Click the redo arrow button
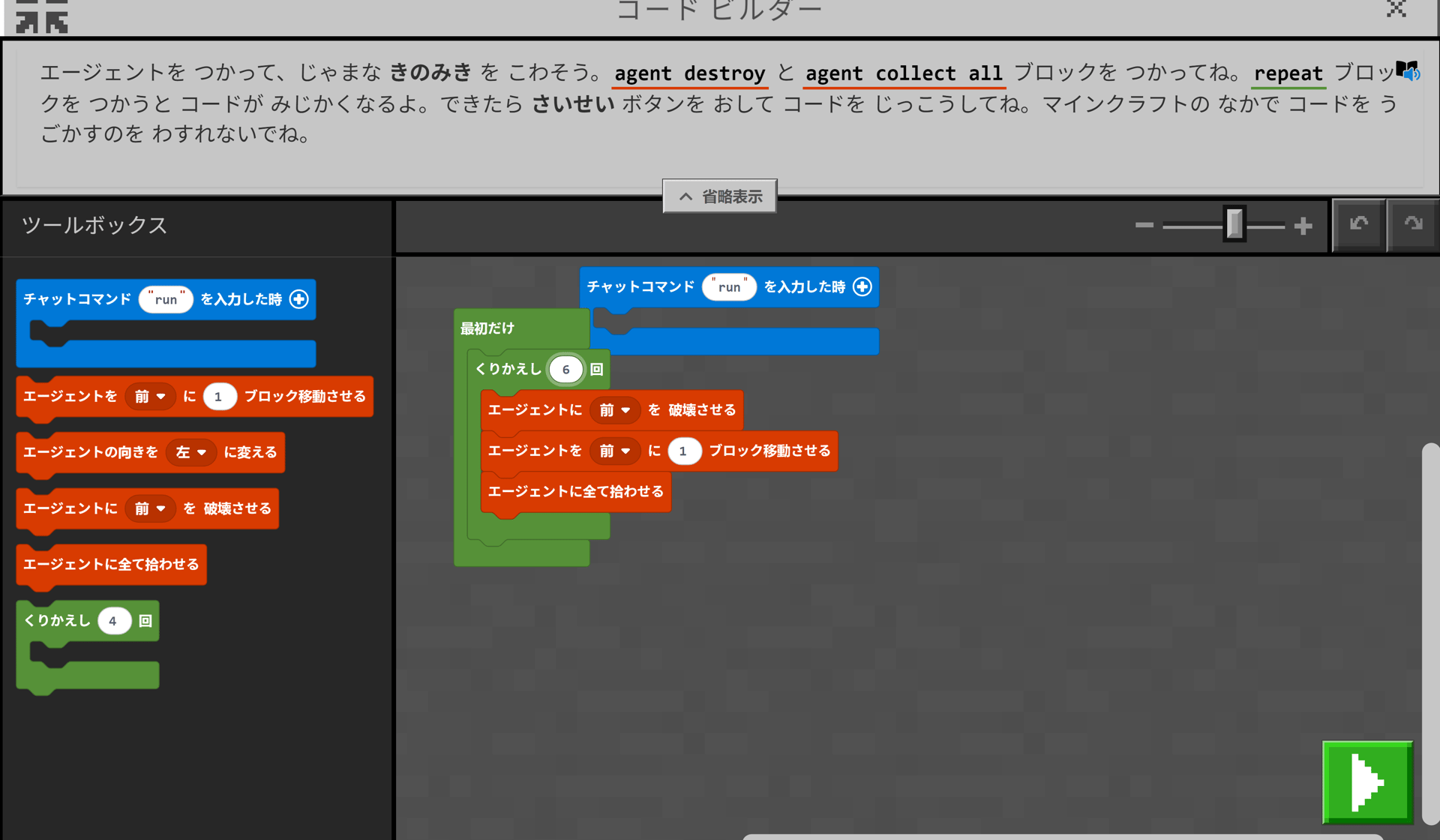 [1413, 224]
